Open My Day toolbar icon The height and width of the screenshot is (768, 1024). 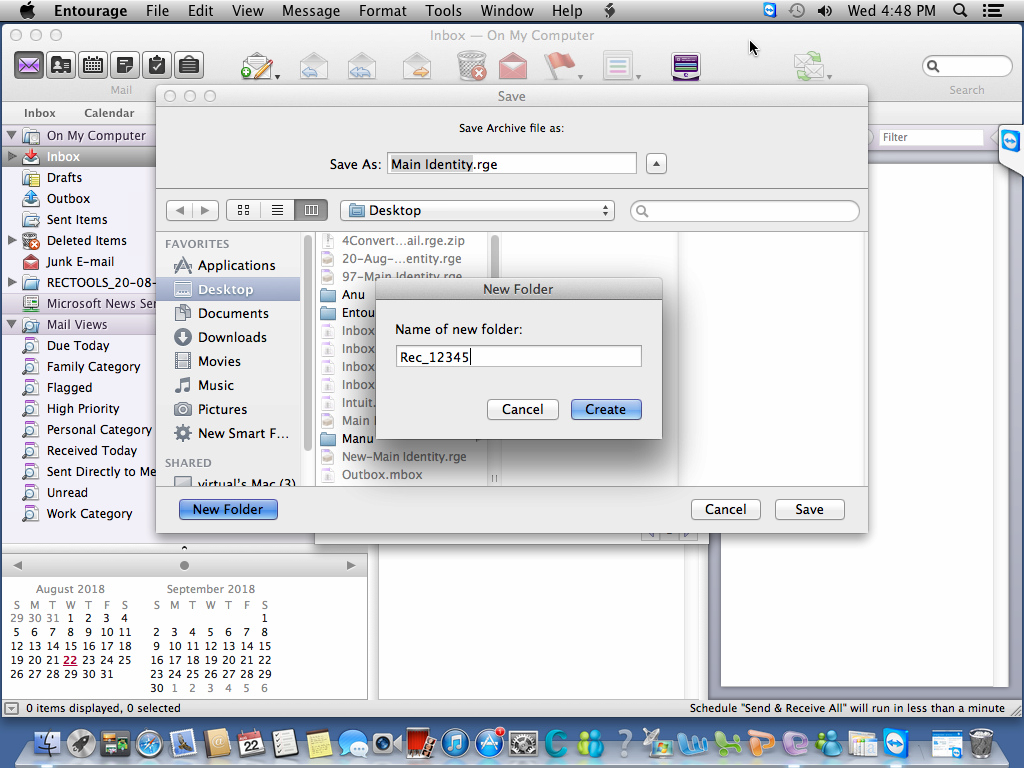(686, 66)
